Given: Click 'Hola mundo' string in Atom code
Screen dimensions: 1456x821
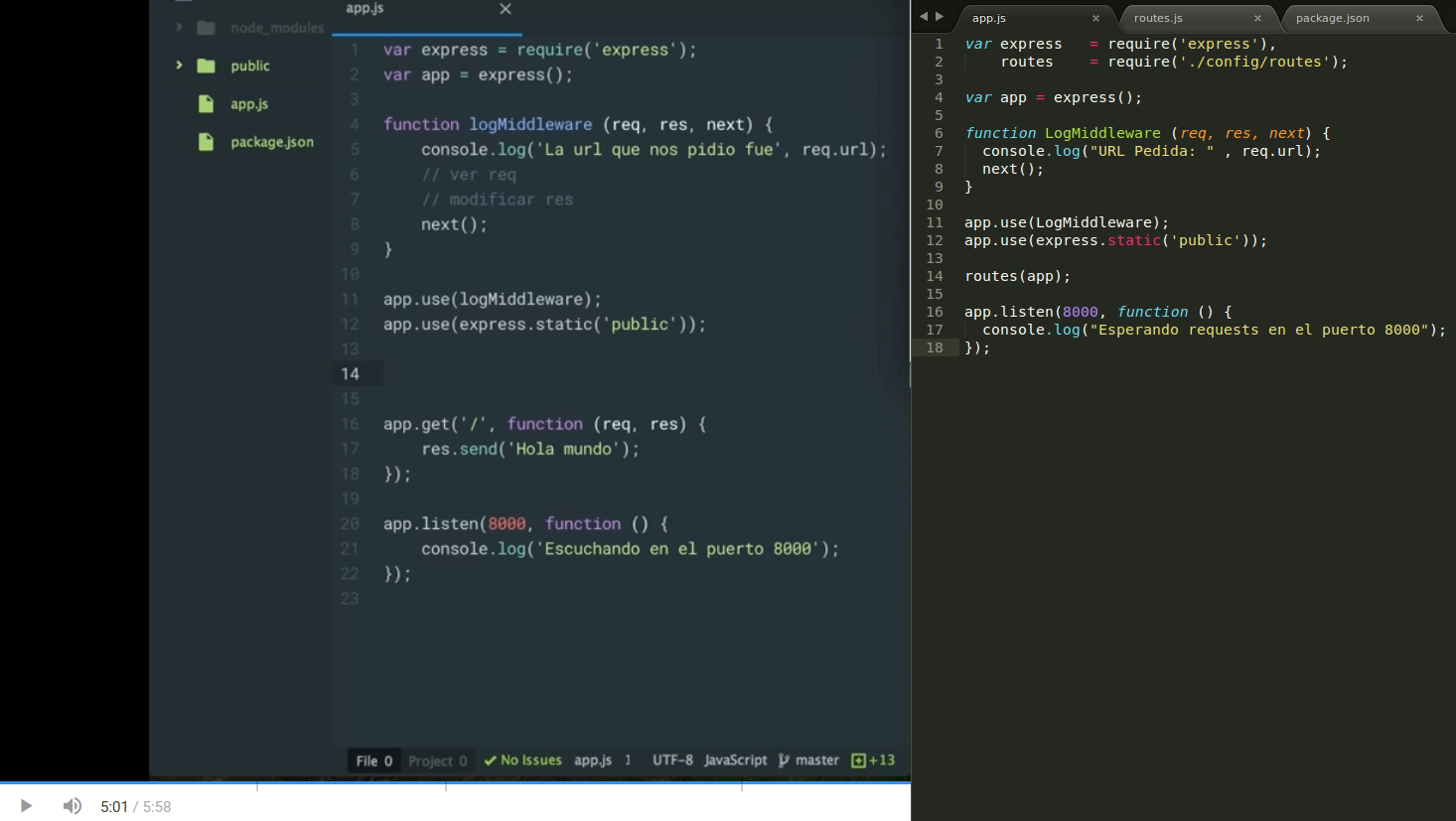Looking at the screenshot, I should click(563, 449).
